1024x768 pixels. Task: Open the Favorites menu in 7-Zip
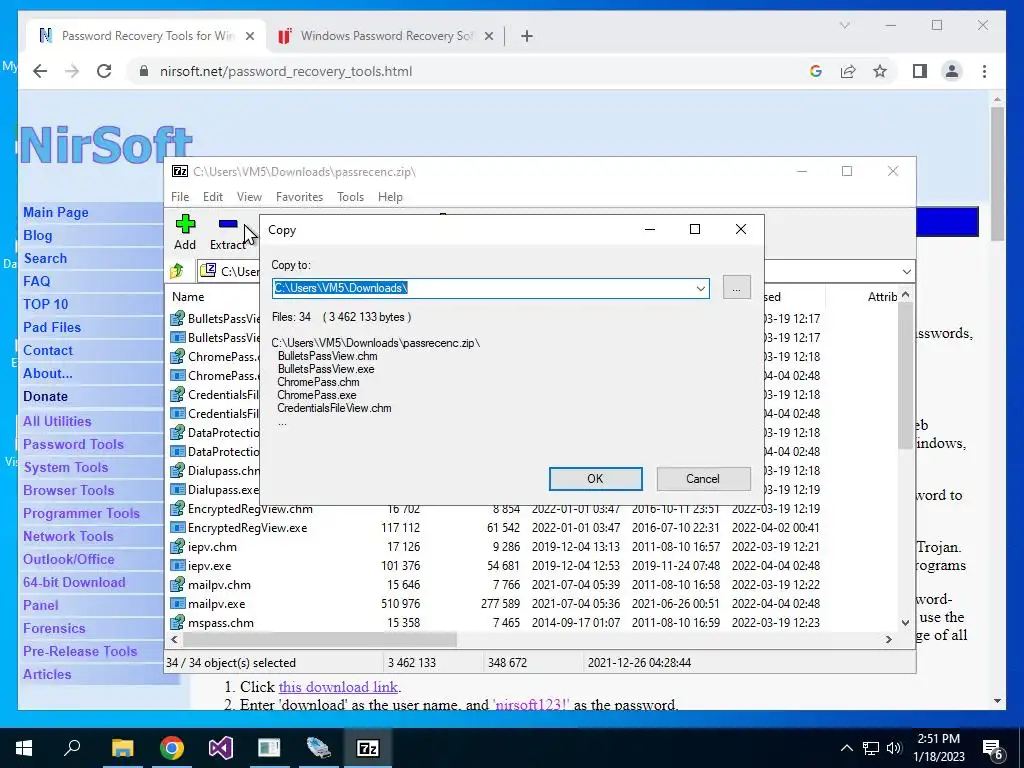(x=299, y=197)
